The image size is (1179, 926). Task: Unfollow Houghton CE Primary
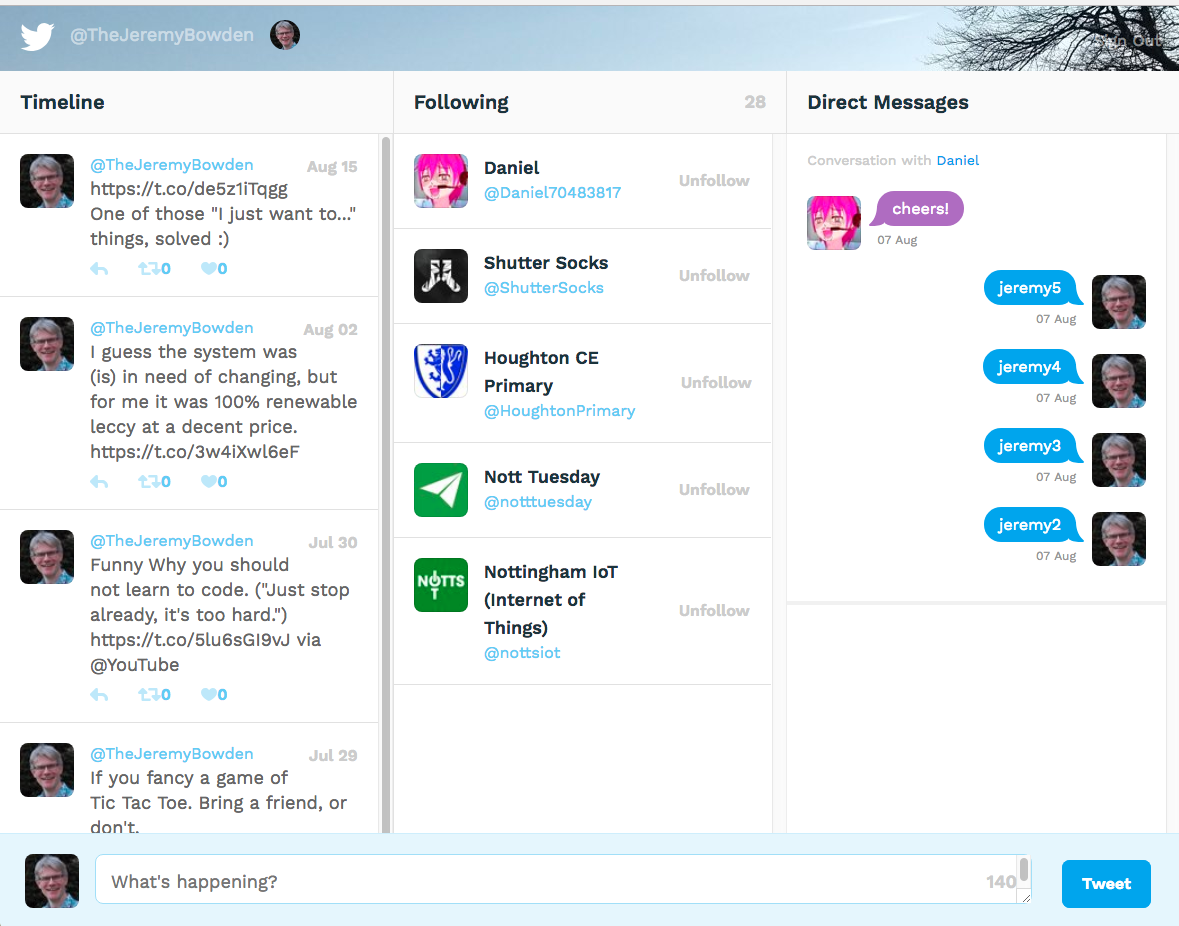click(716, 383)
